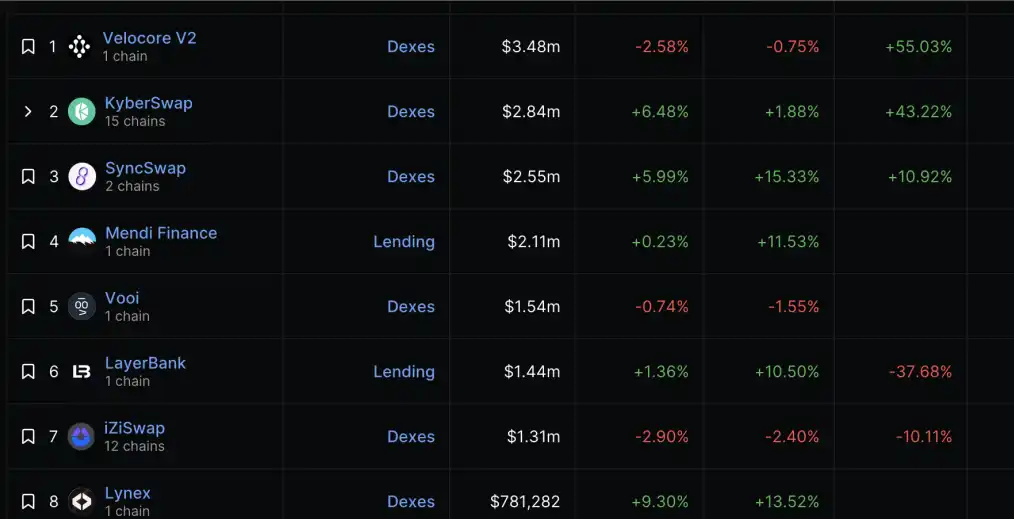1014x519 pixels.
Task: Toggle bookmark for Vooi row
Action: 28,306
